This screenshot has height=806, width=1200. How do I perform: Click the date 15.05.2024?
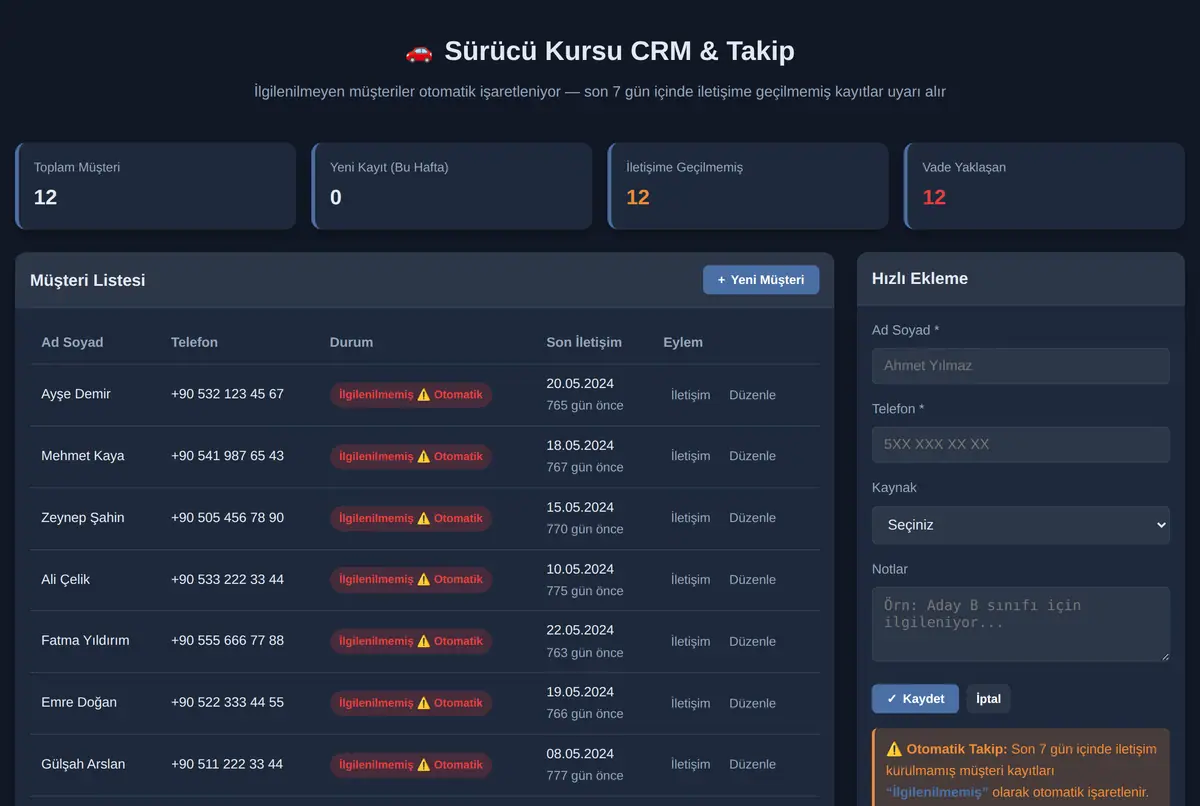580,508
